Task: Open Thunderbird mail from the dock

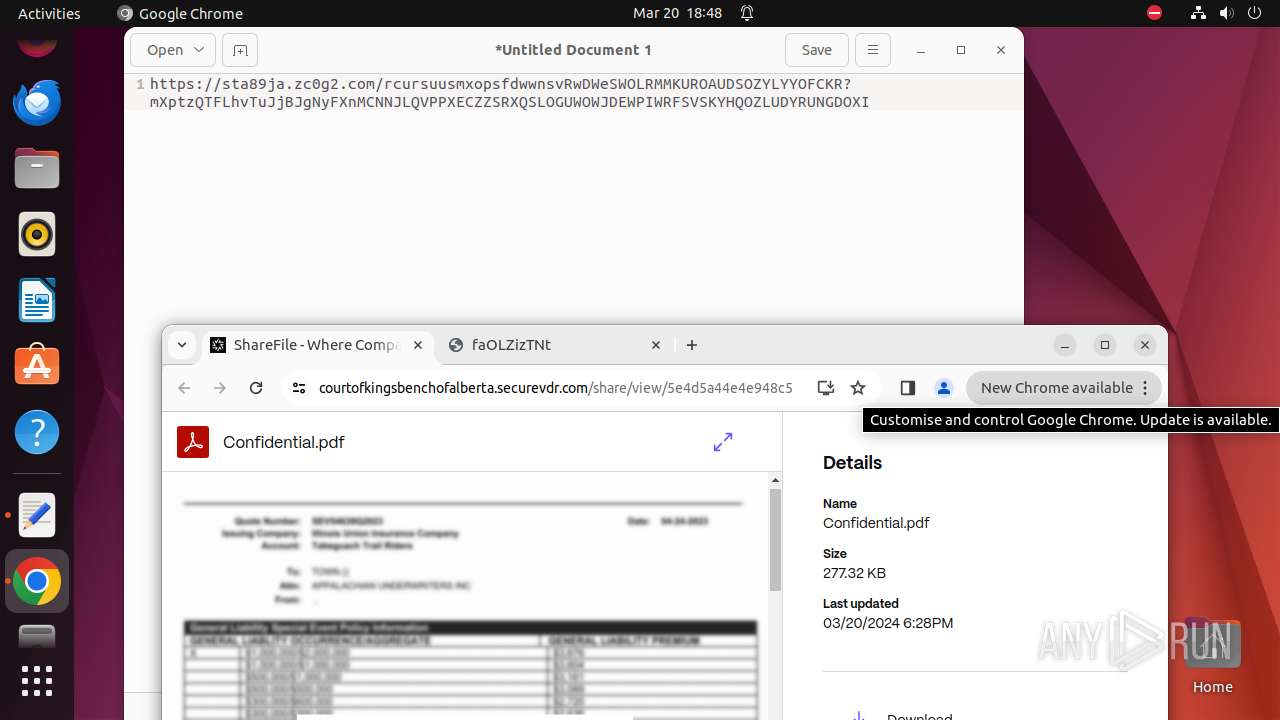Action: (37, 102)
